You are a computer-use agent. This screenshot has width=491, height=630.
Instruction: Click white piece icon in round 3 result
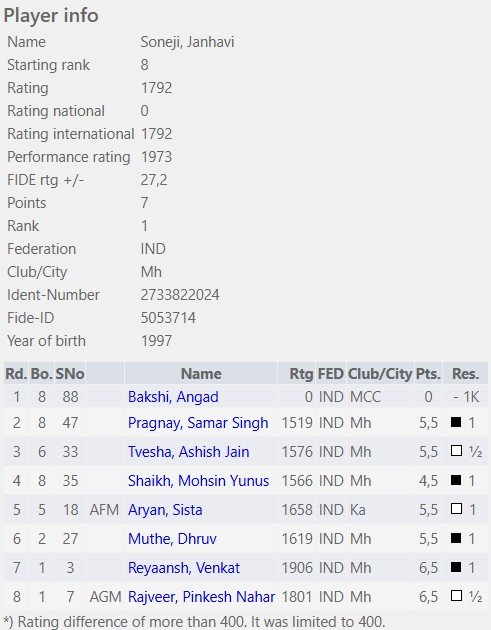coord(456,451)
